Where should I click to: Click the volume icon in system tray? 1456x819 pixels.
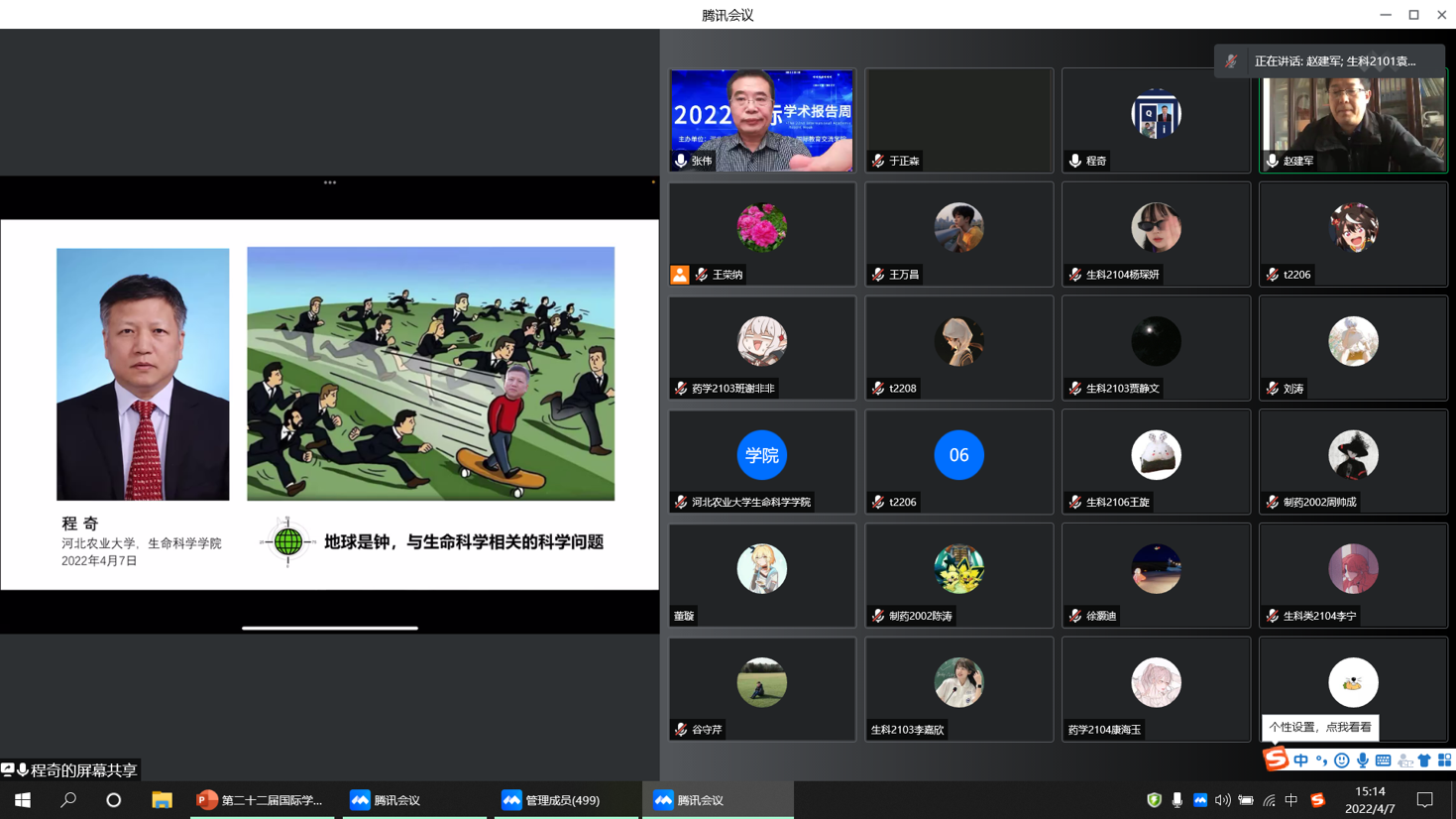(1223, 800)
